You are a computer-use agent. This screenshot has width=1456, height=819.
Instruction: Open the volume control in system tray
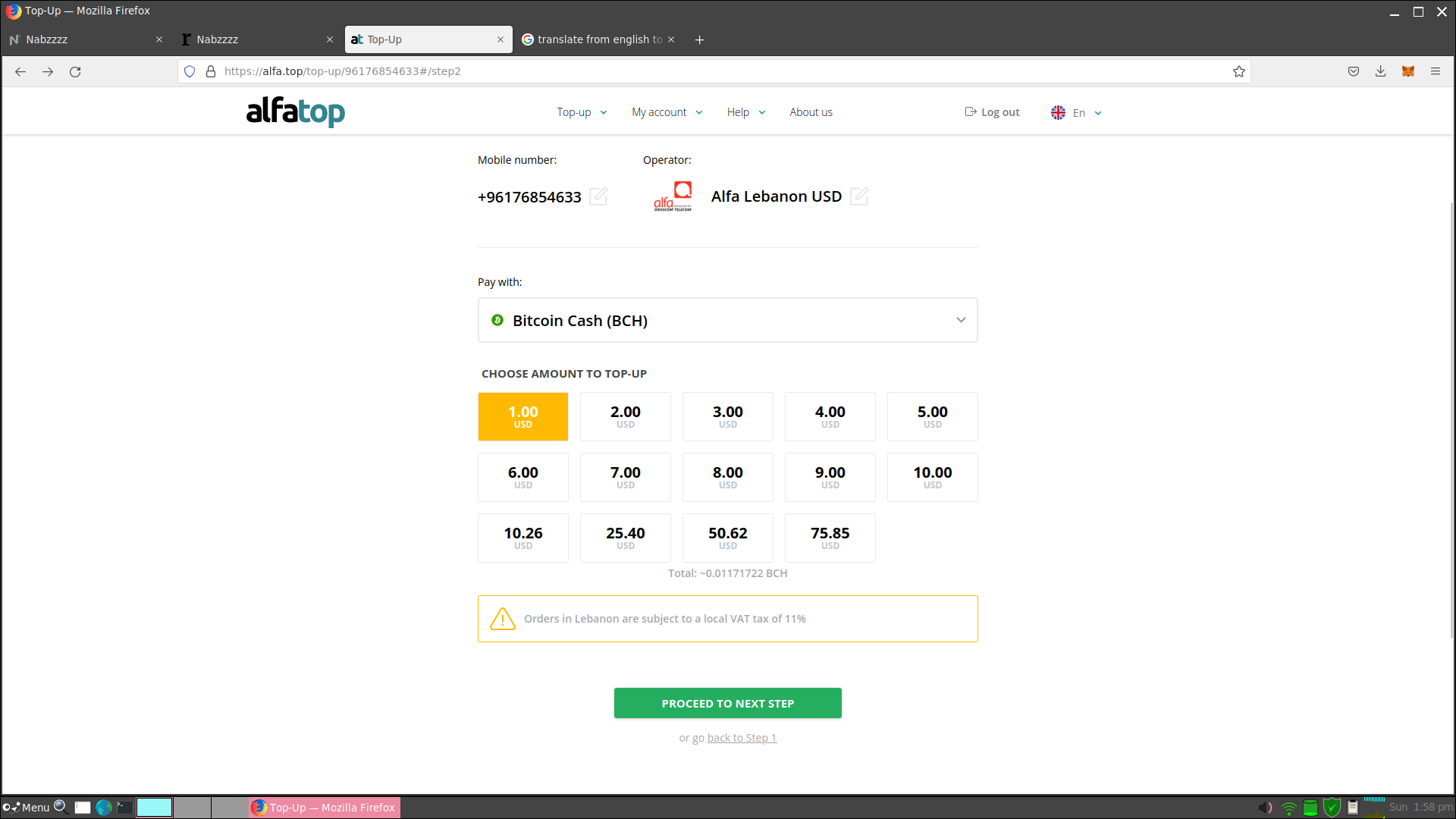tap(1265, 808)
